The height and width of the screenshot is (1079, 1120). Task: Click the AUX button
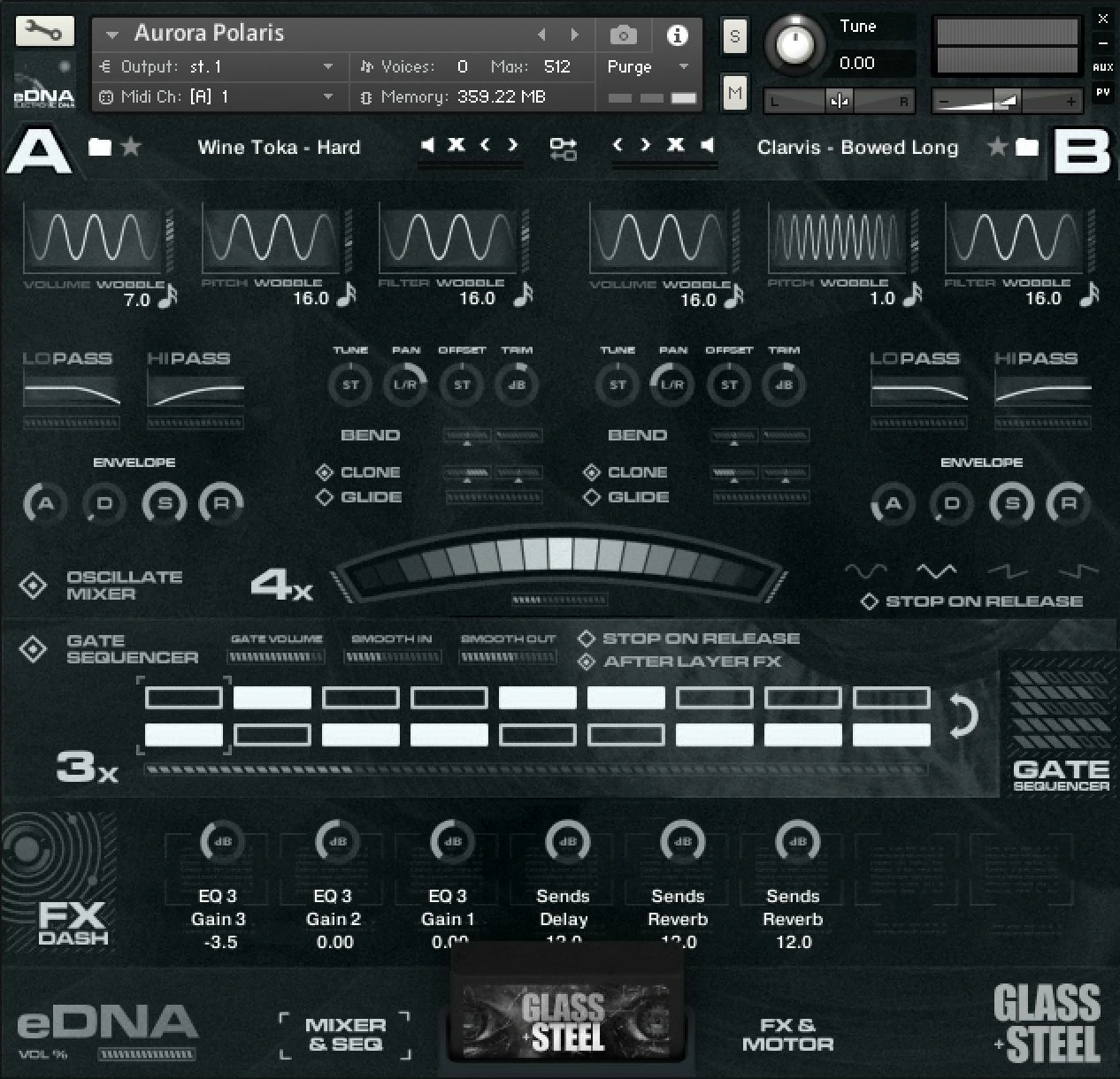(x=1102, y=67)
